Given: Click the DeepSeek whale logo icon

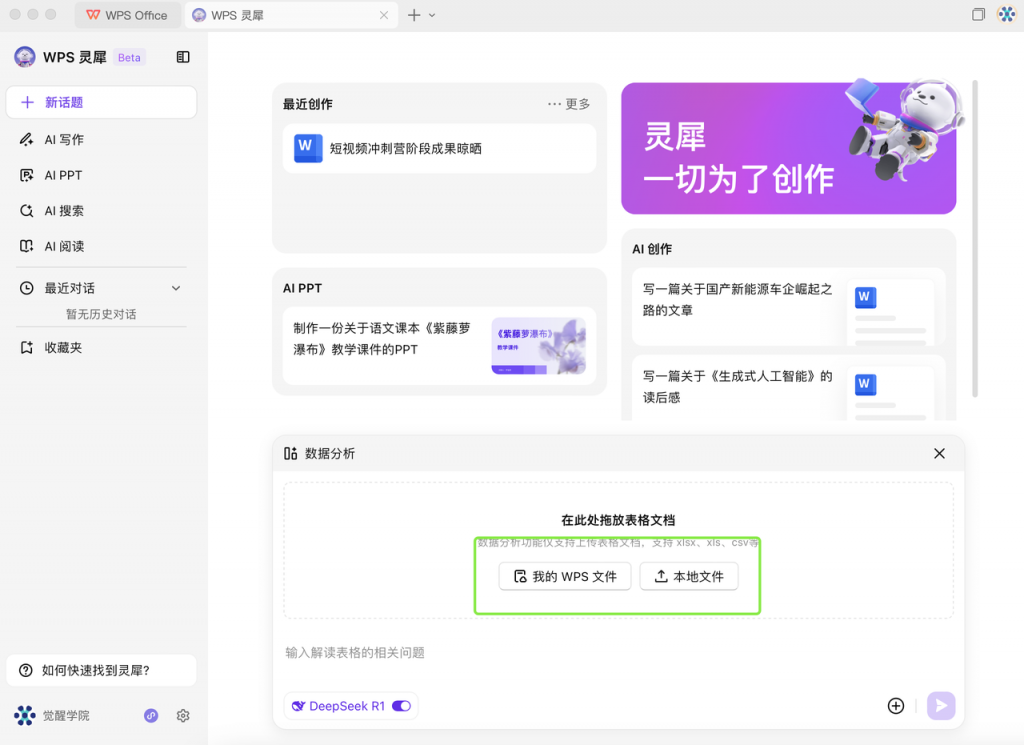Looking at the screenshot, I should pyautogui.click(x=298, y=706).
